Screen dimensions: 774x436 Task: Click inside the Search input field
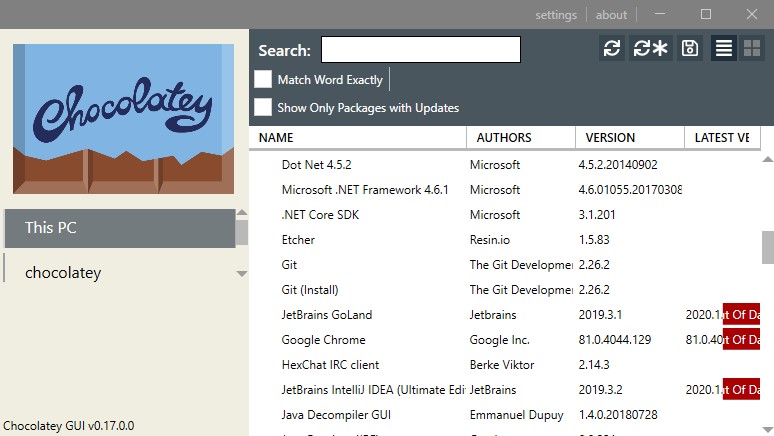tap(421, 49)
